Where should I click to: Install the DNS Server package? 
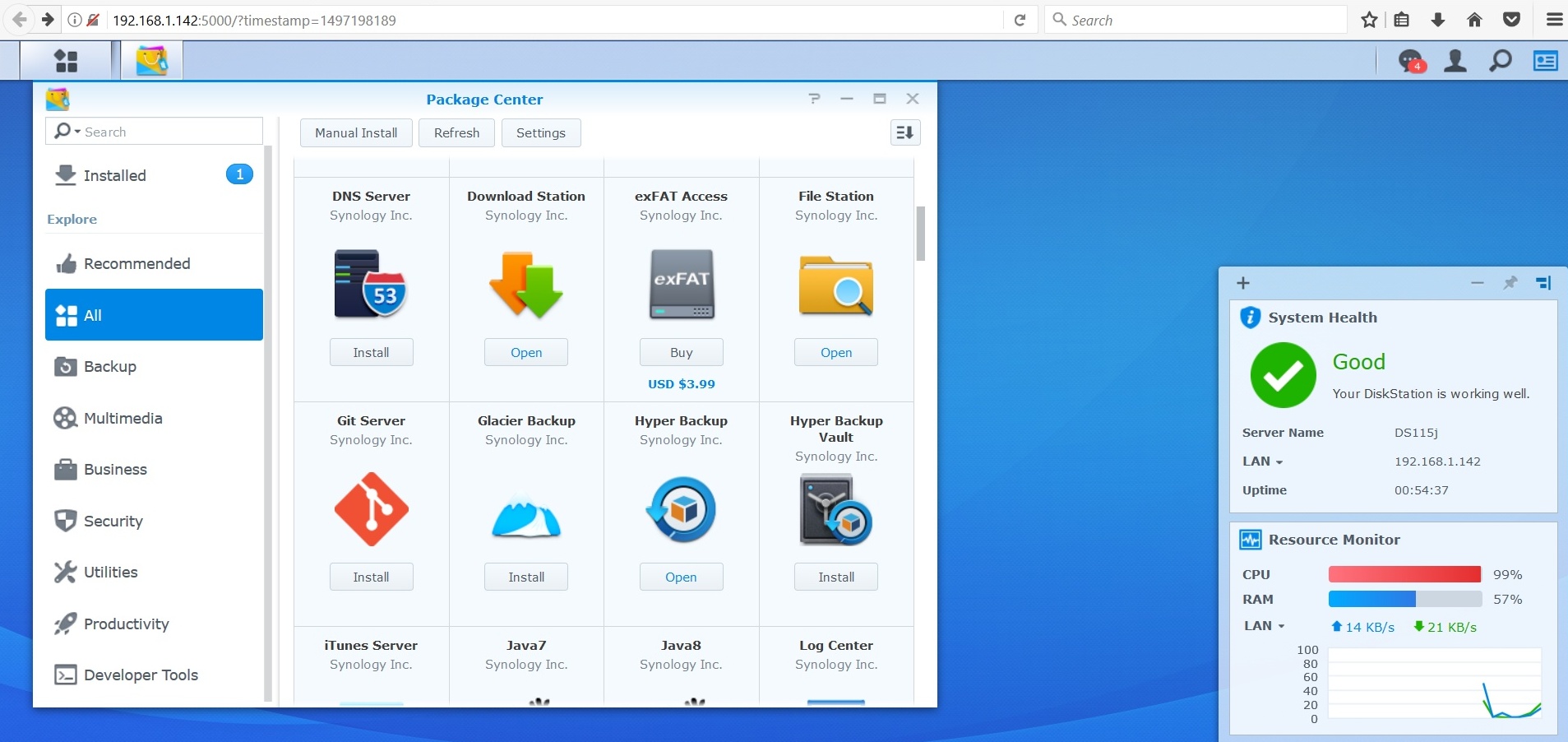click(371, 352)
